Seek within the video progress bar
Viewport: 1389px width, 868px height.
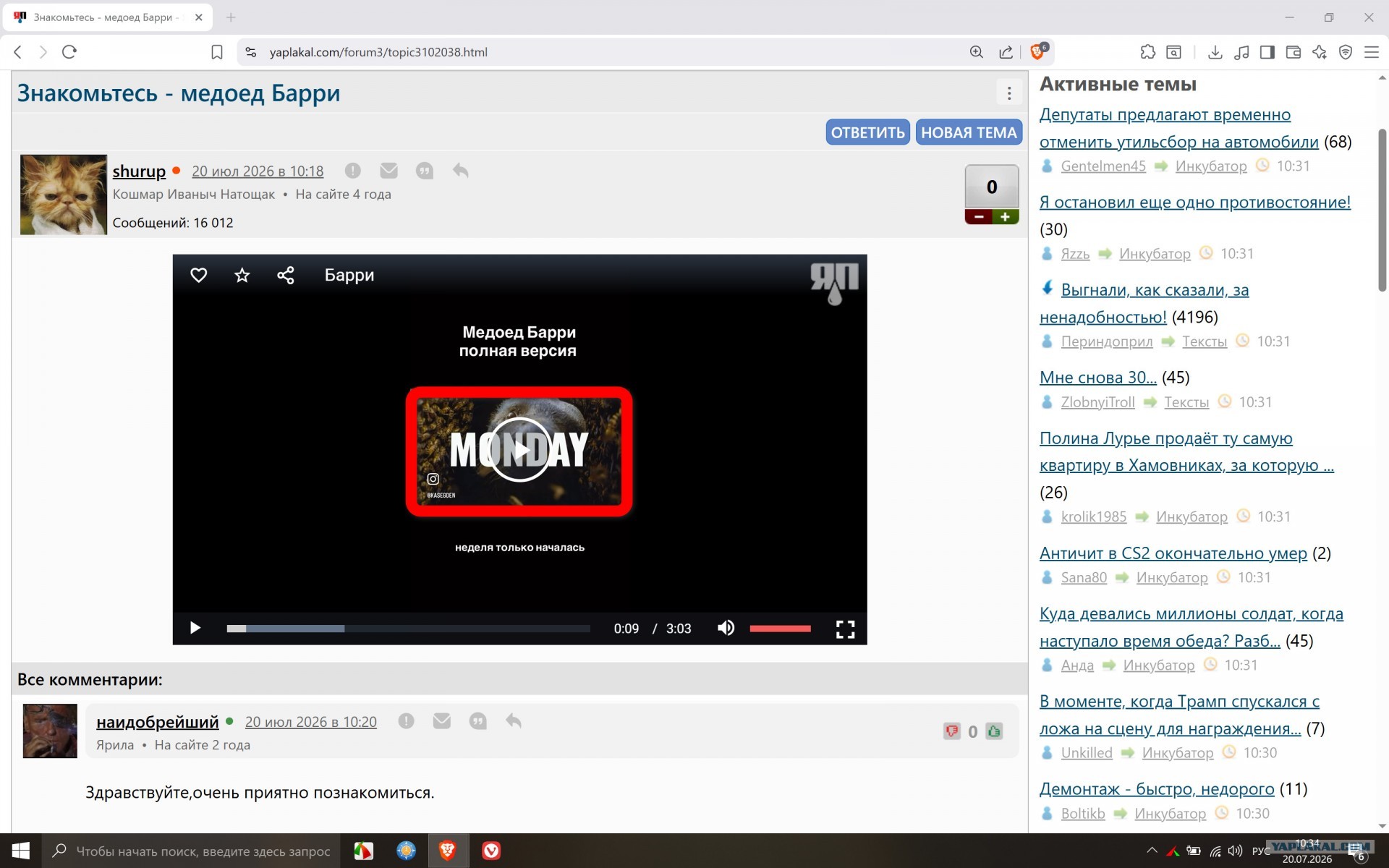coord(408,629)
